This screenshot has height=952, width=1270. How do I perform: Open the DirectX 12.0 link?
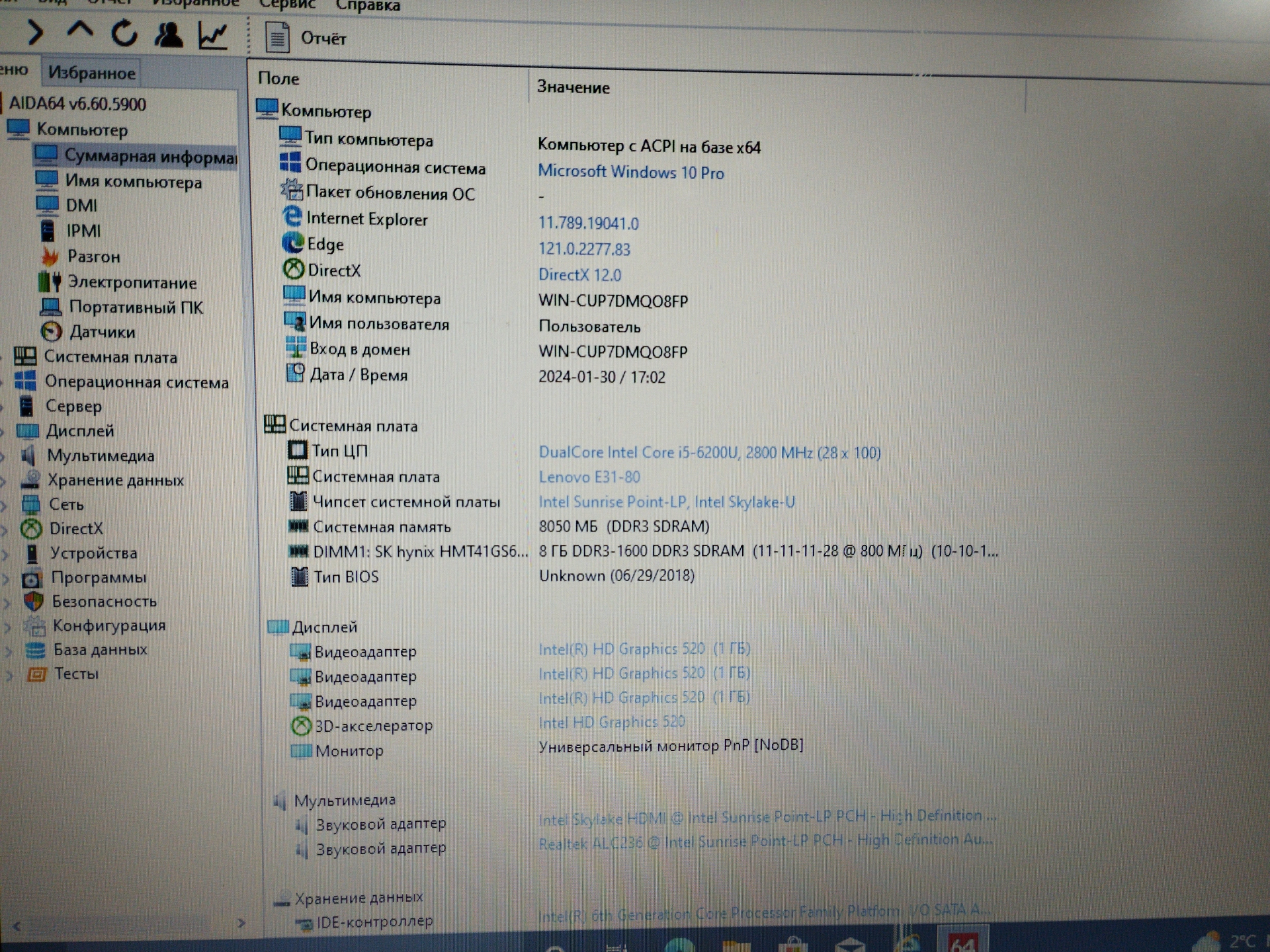pos(579,274)
